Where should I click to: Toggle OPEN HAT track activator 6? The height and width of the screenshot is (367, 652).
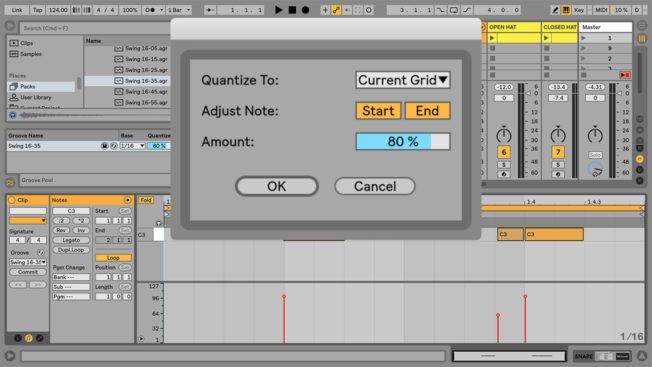click(504, 152)
